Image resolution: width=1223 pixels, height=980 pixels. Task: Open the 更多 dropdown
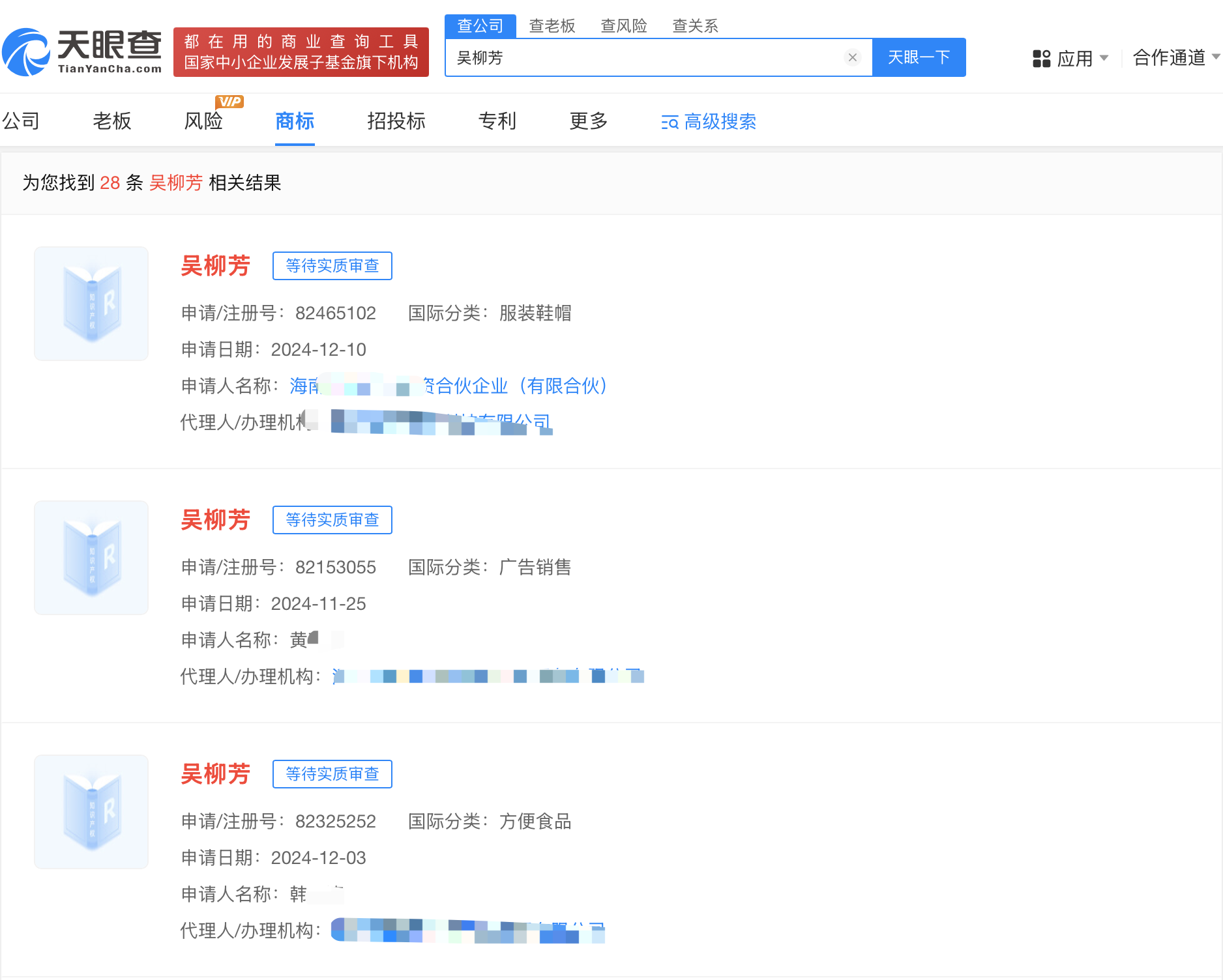(588, 121)
